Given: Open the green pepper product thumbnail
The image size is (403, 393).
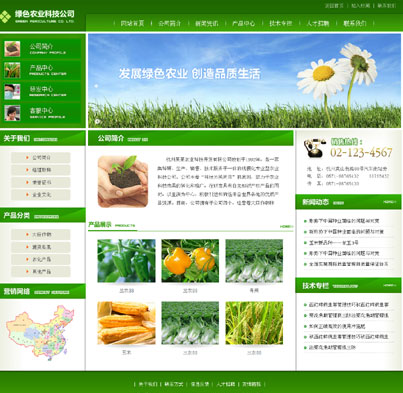Looking at the screenshot, I should tap(126, 261).
